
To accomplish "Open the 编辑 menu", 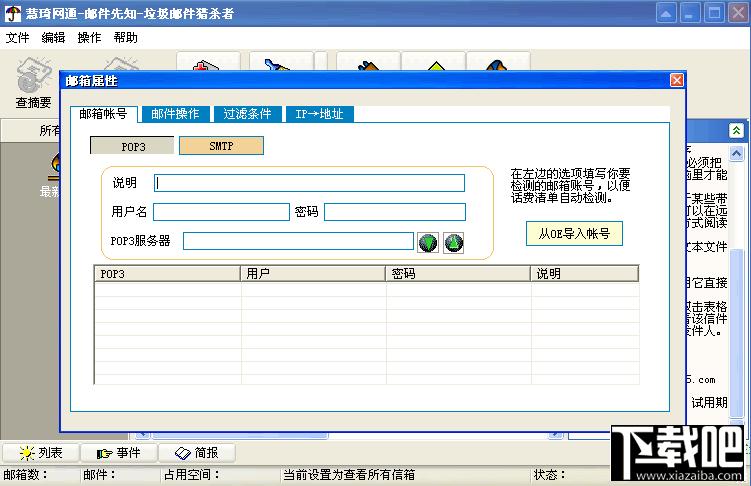I will 53,37.
